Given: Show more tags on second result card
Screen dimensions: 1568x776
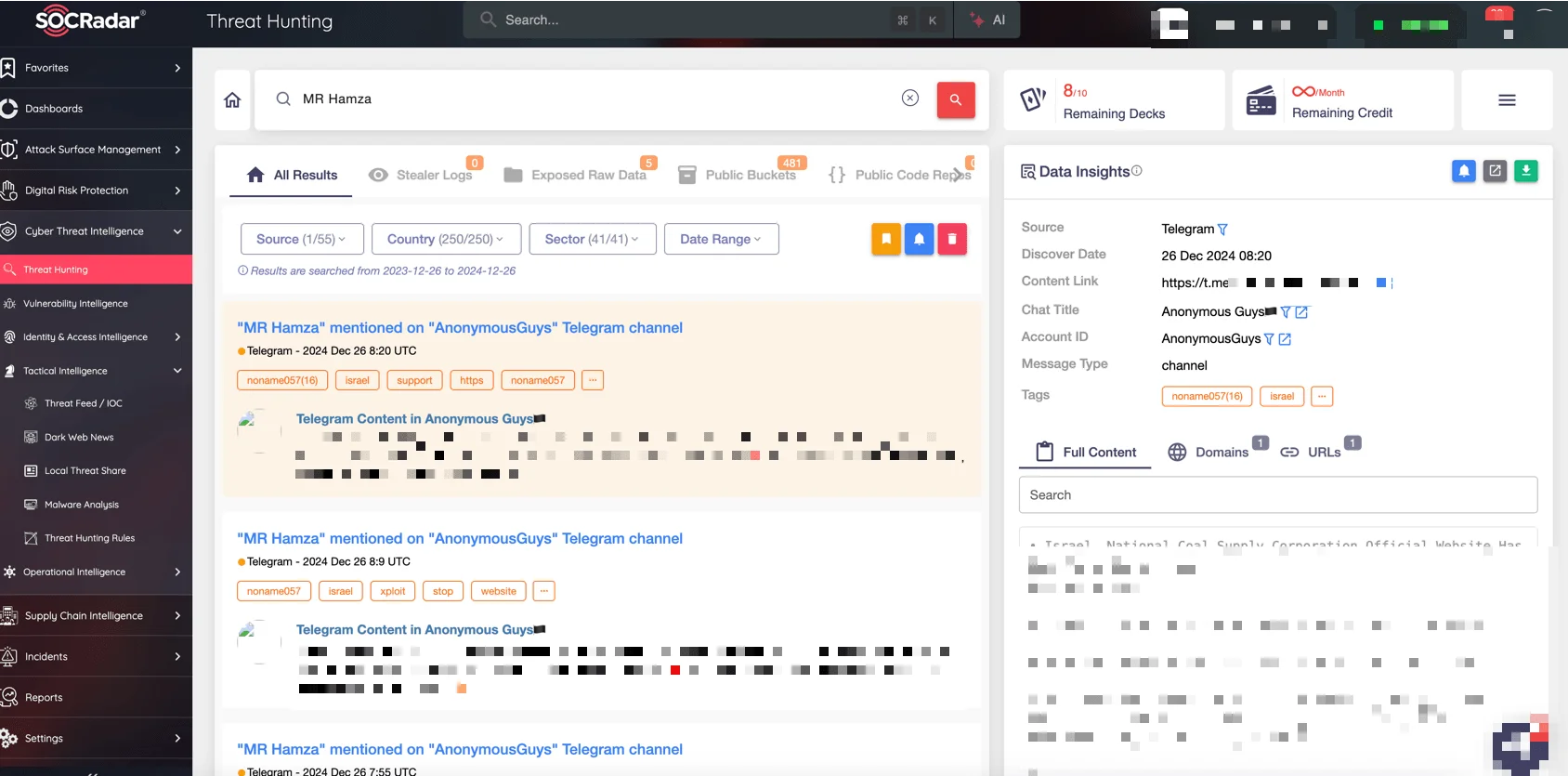Looking at the screenshot, I should coord(544,591).
